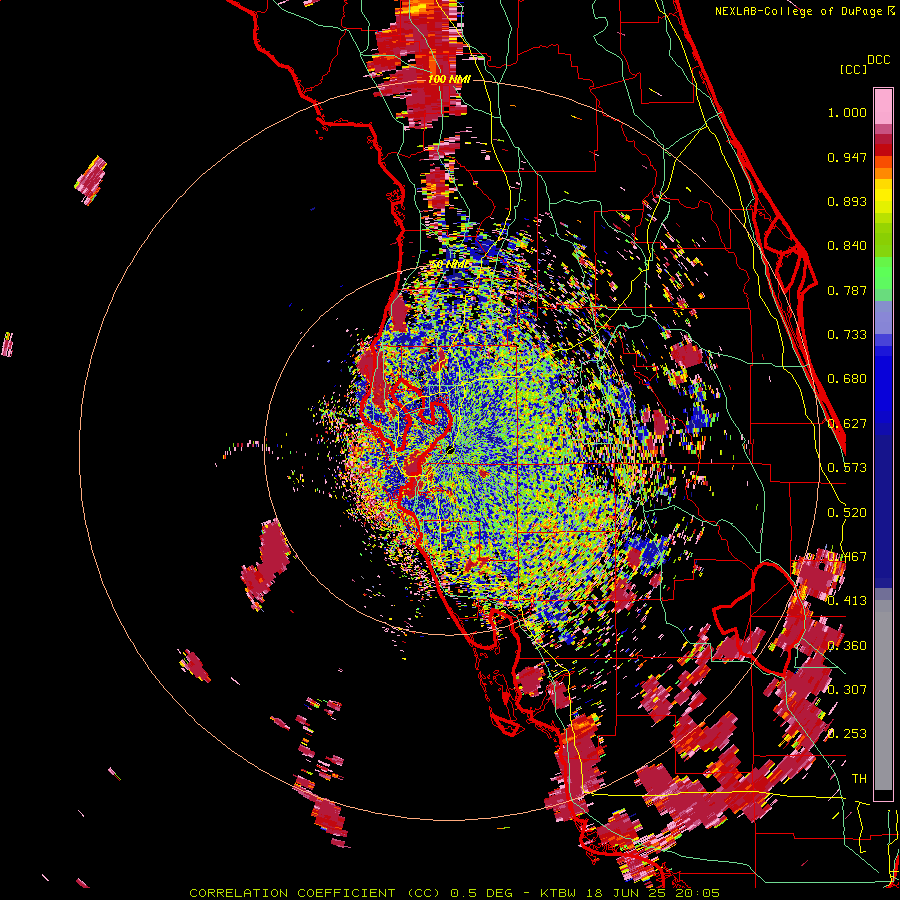Click the KTBW station identifier in caption
The height and width of the screenshot is (900, 900).
point(558,893)
